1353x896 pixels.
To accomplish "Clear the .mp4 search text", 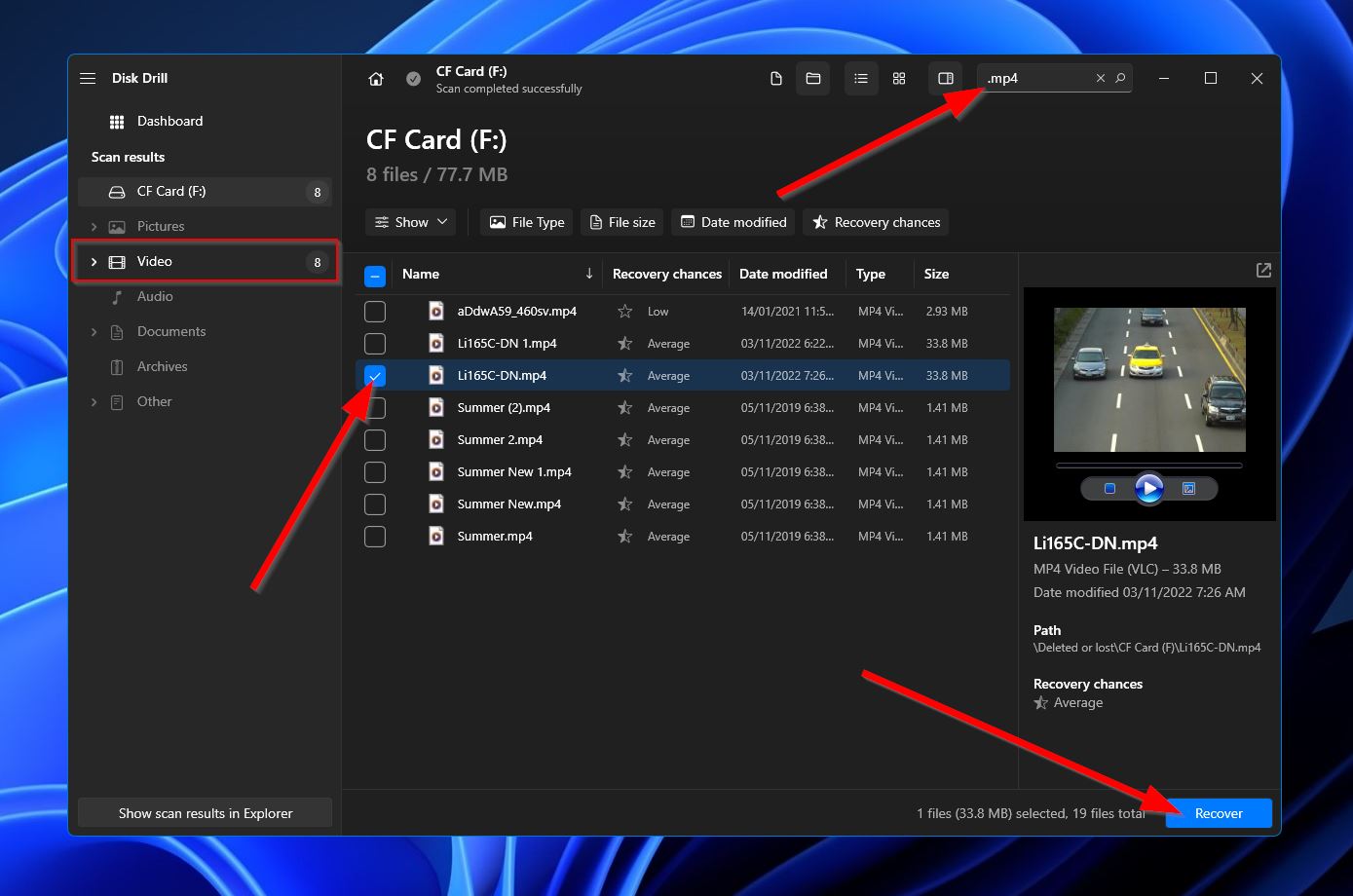I will 1101,78.
